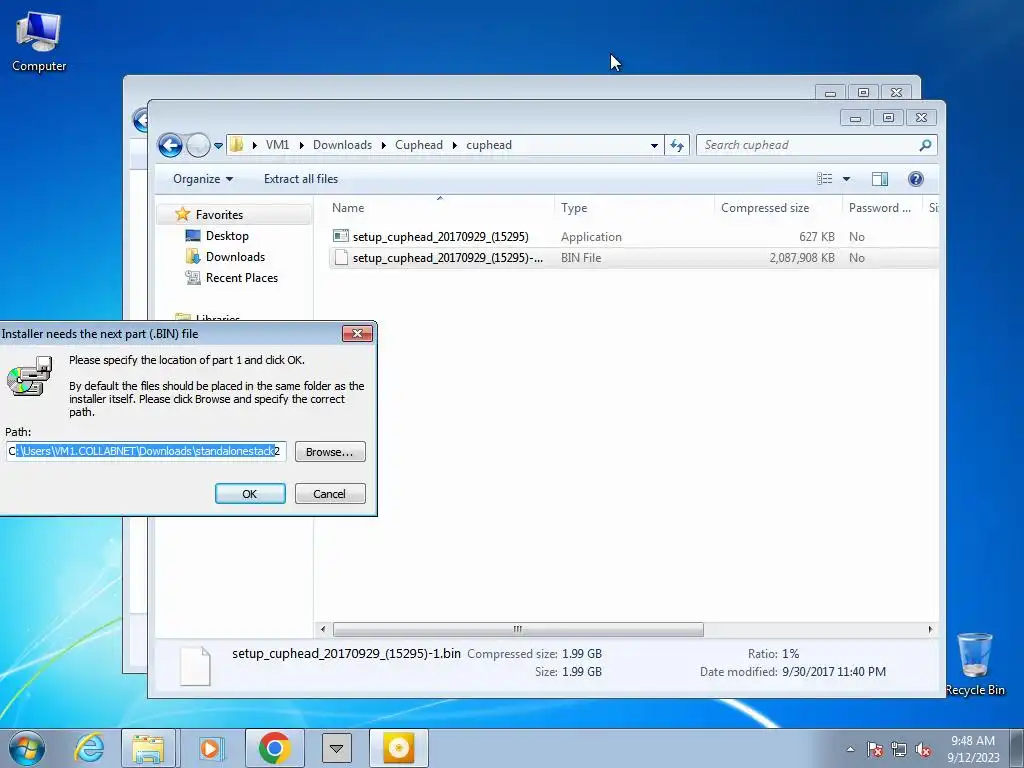This screenshot has width=1024, height=768.
Task: Select setup_cuphead_20170929_(15295) application file
Action: click(x=441, y=237)
